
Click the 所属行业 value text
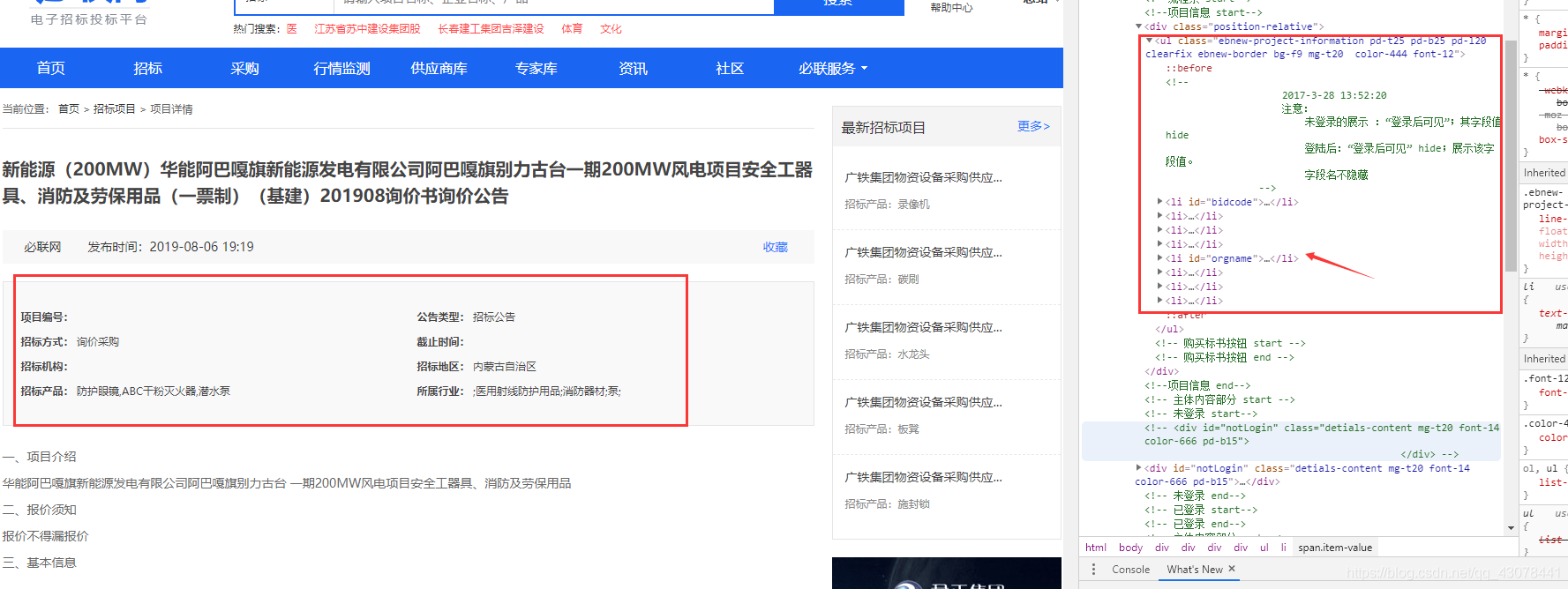coord(547,391)
